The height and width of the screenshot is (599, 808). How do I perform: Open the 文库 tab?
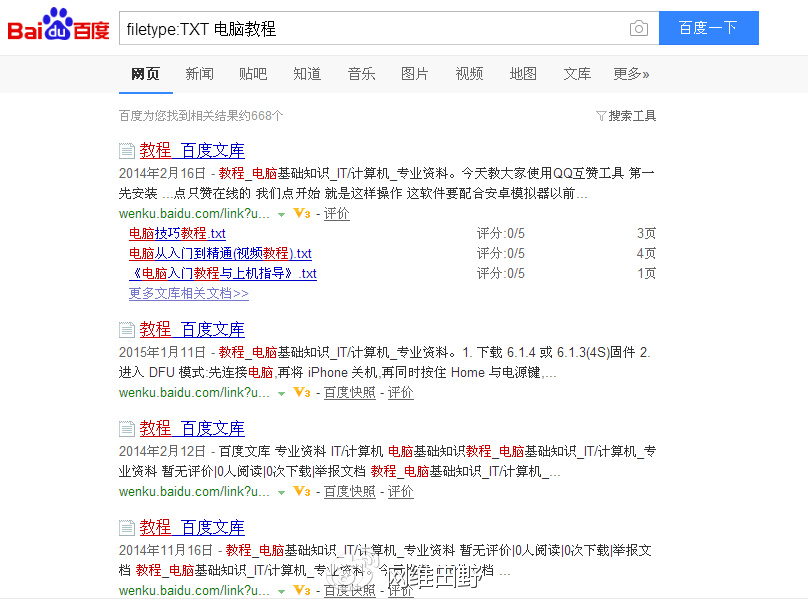(577, 74)
